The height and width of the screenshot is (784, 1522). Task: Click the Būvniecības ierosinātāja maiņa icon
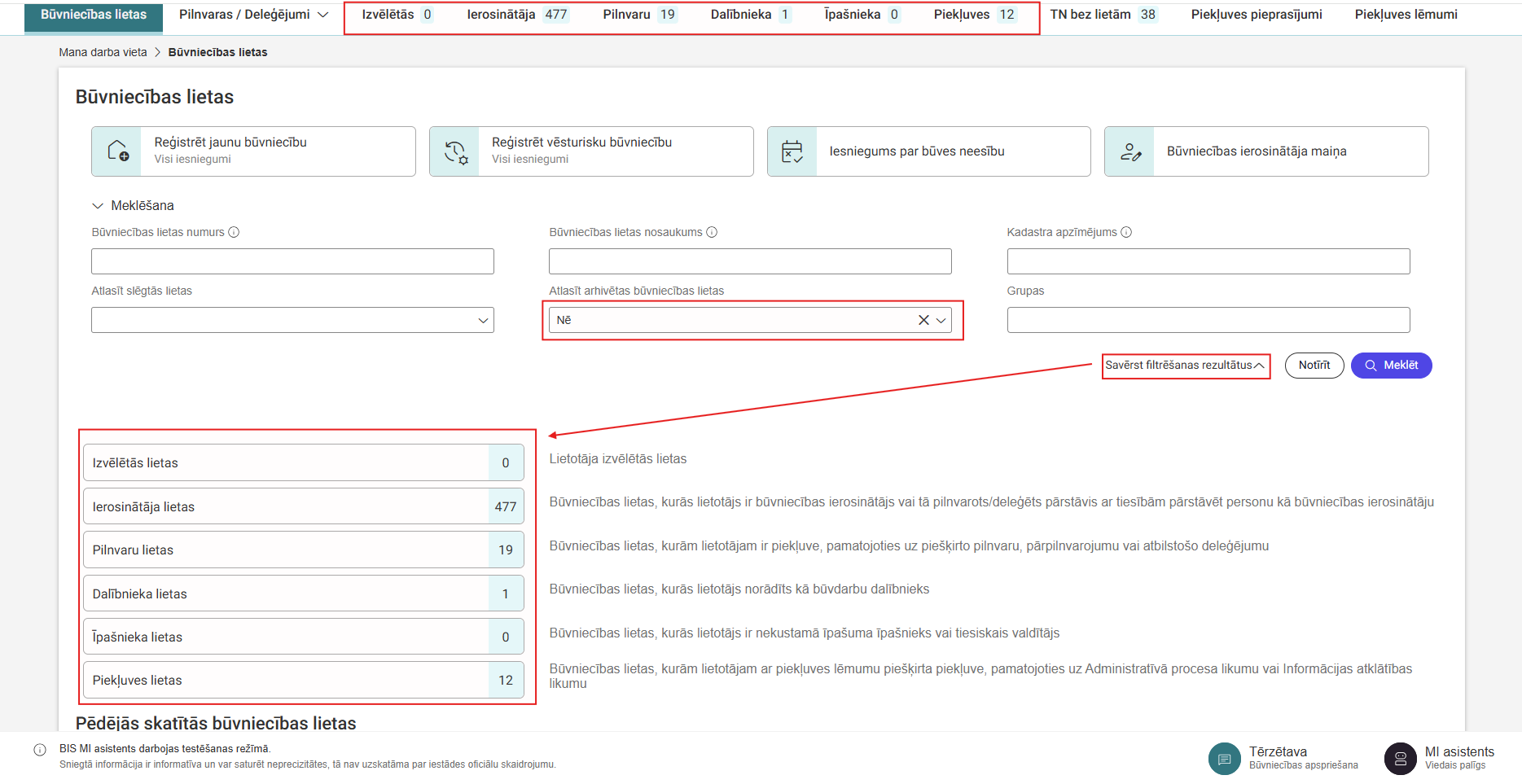click(1129, 151)
